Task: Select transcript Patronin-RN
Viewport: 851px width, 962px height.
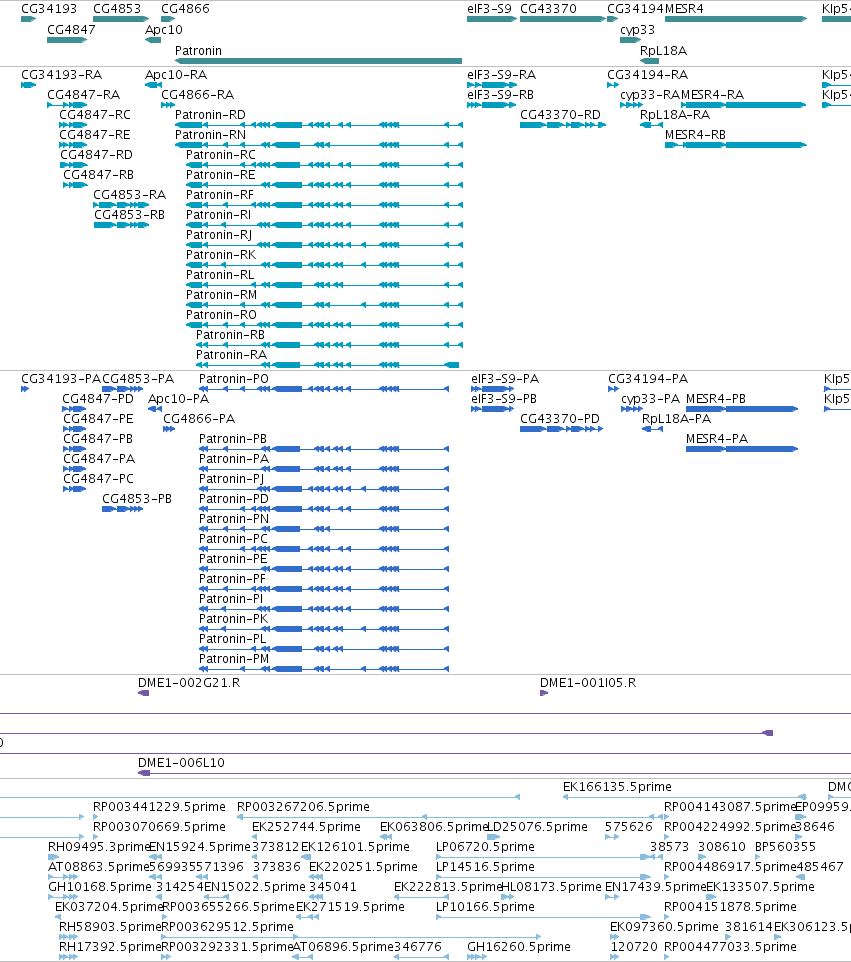Action: pos(319,145)
